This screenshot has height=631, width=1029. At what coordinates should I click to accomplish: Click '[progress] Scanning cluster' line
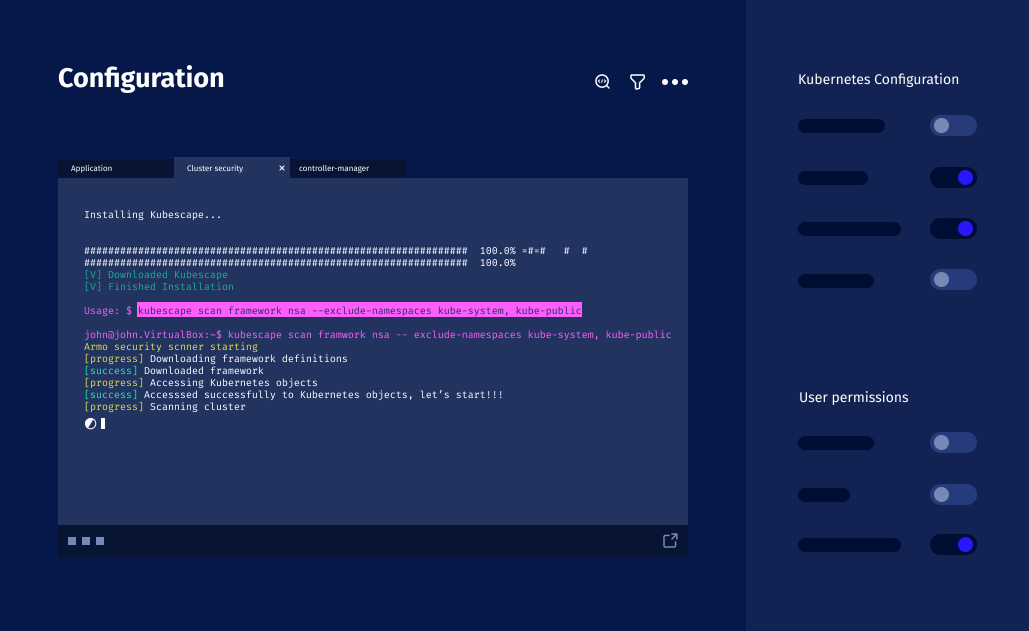[165, 407]
